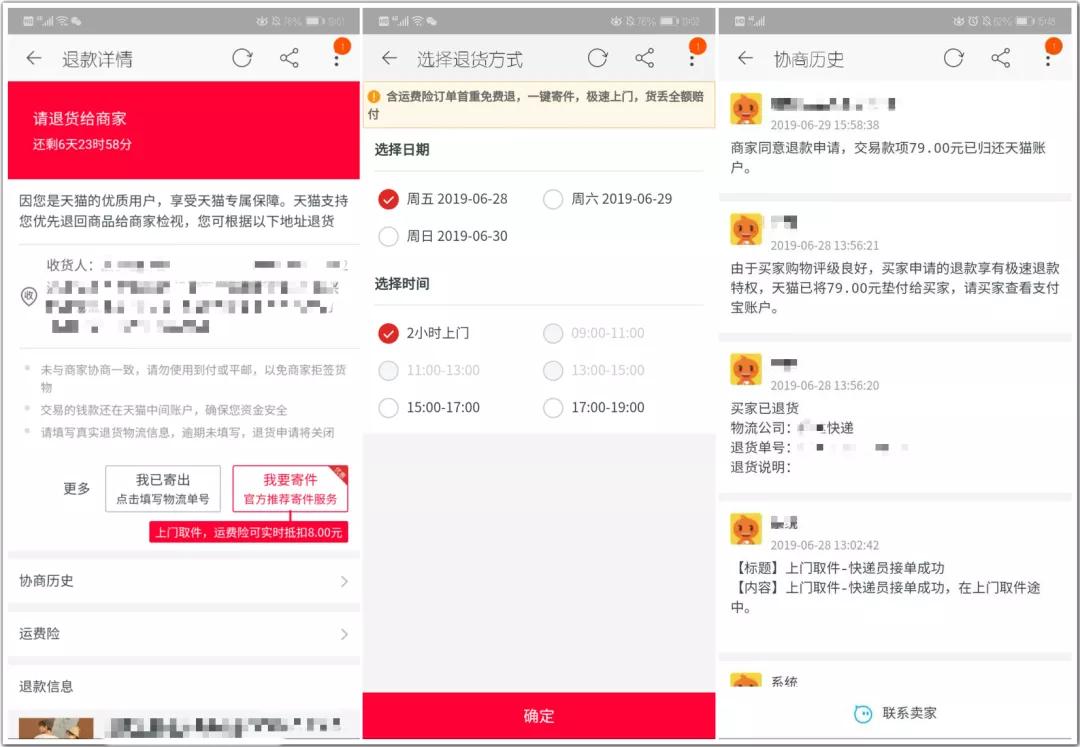
Task: Tap the 上门取件运费险抵扣8.00元 red banner
Action: [x=248, y=532]
